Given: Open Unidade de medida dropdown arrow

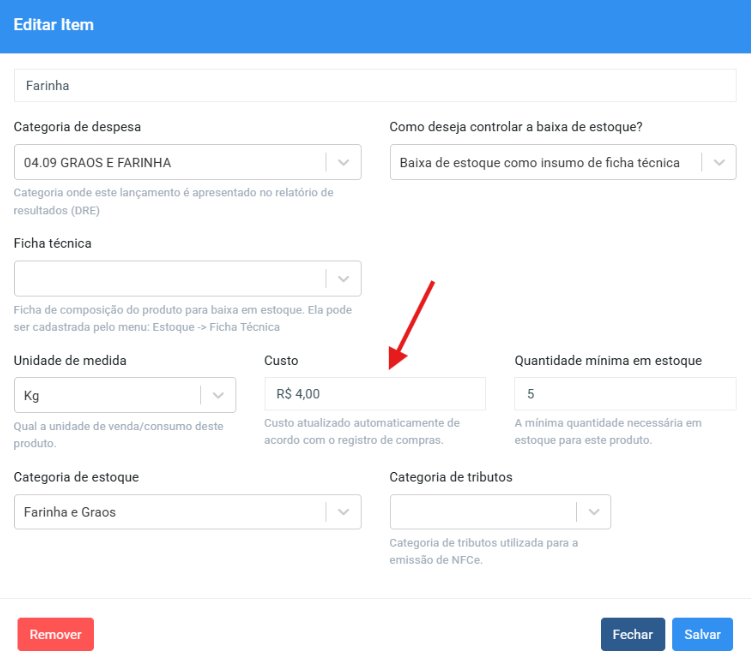Looking at the screenshot, I should tap(218, 395).
